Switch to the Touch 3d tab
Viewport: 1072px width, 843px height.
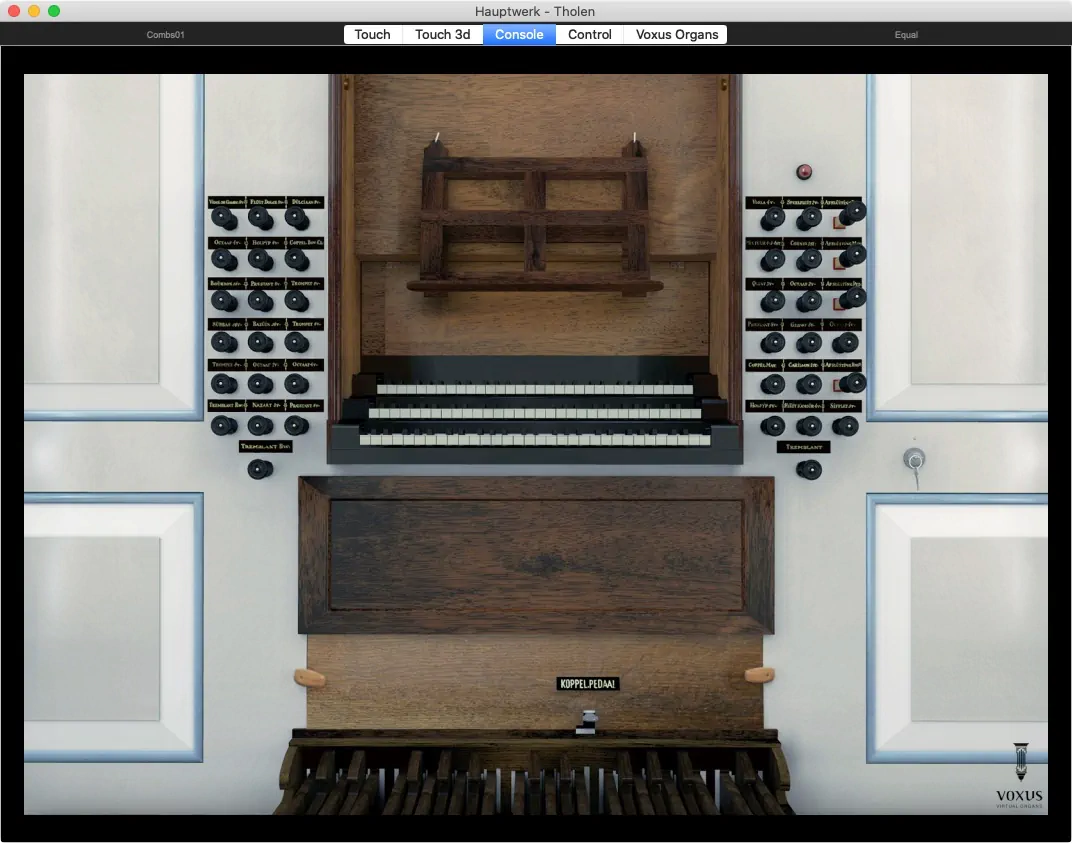[x=442, y=34]
